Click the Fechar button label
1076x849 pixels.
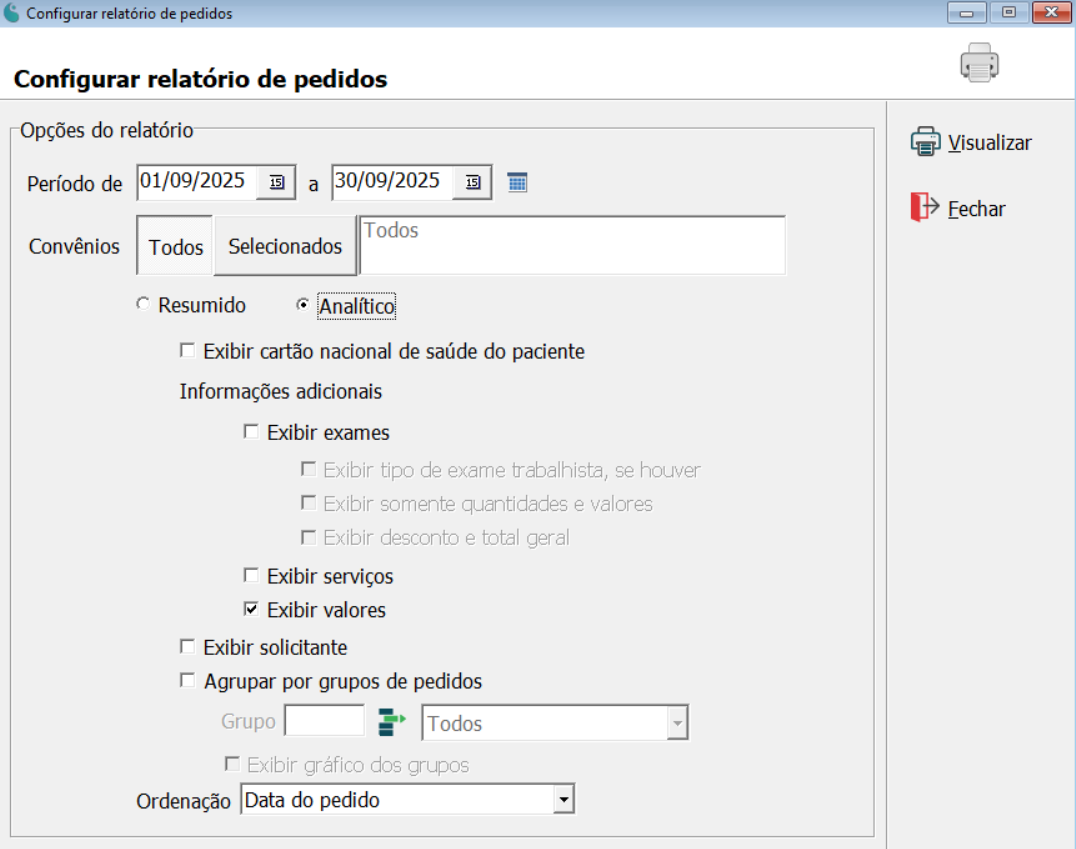coord(976,209)
